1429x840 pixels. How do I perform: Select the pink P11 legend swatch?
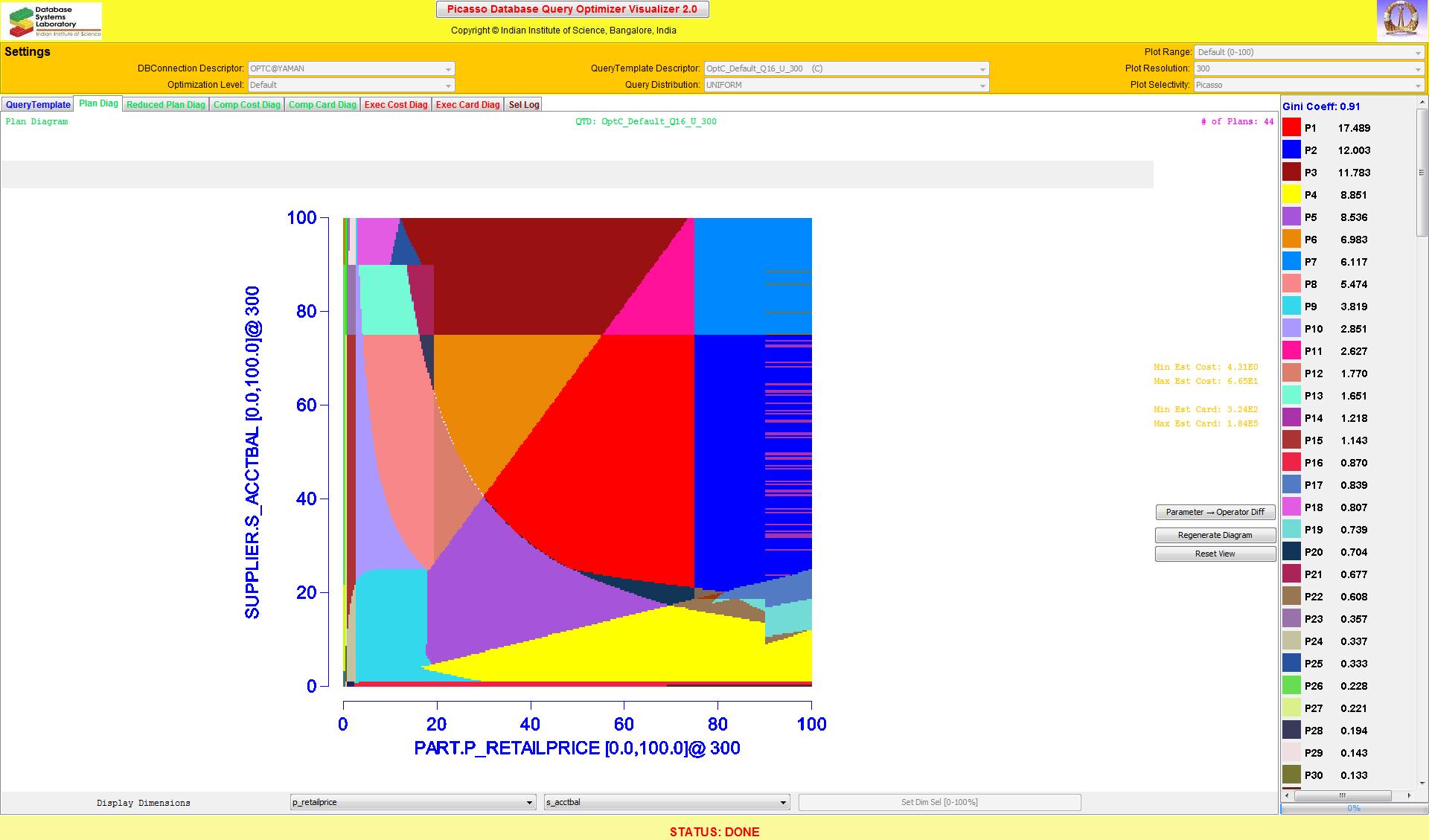pyautogui.click(x=1291, y=351)
